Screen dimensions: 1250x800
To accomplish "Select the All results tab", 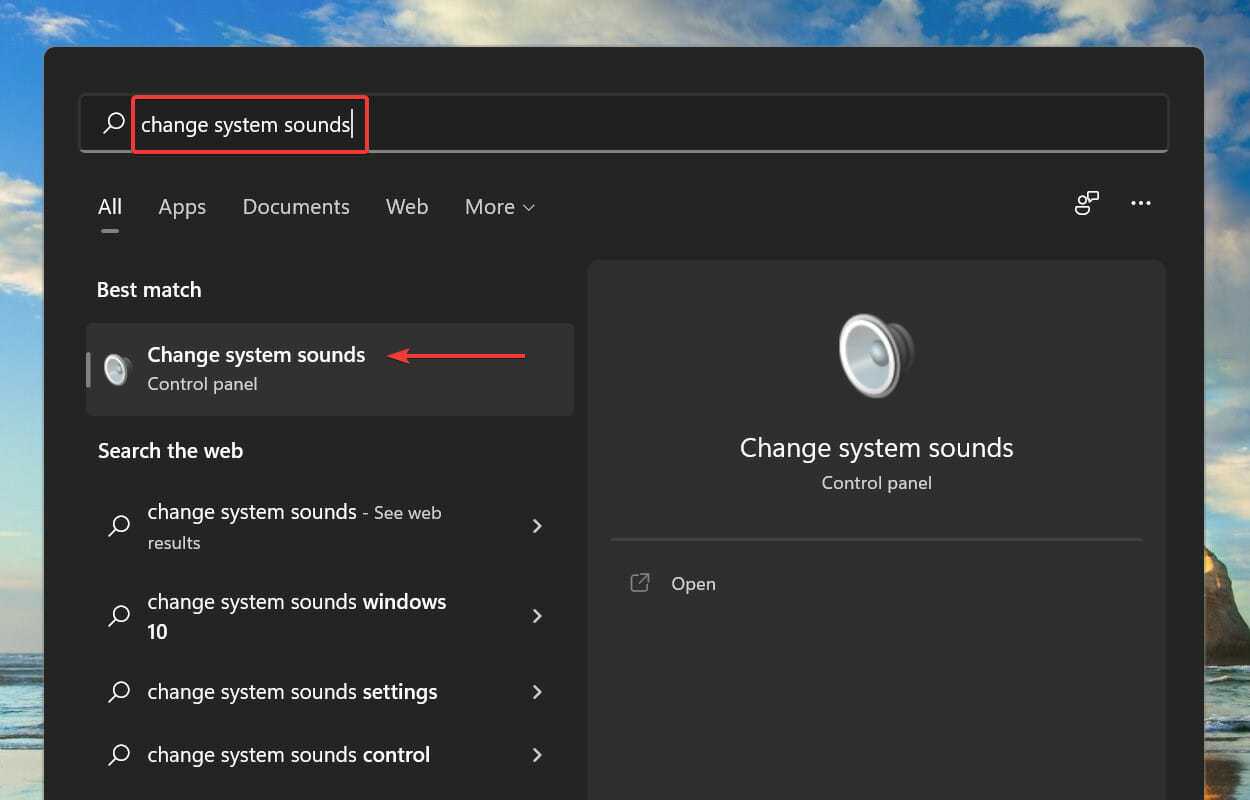I will pos(110,207).
